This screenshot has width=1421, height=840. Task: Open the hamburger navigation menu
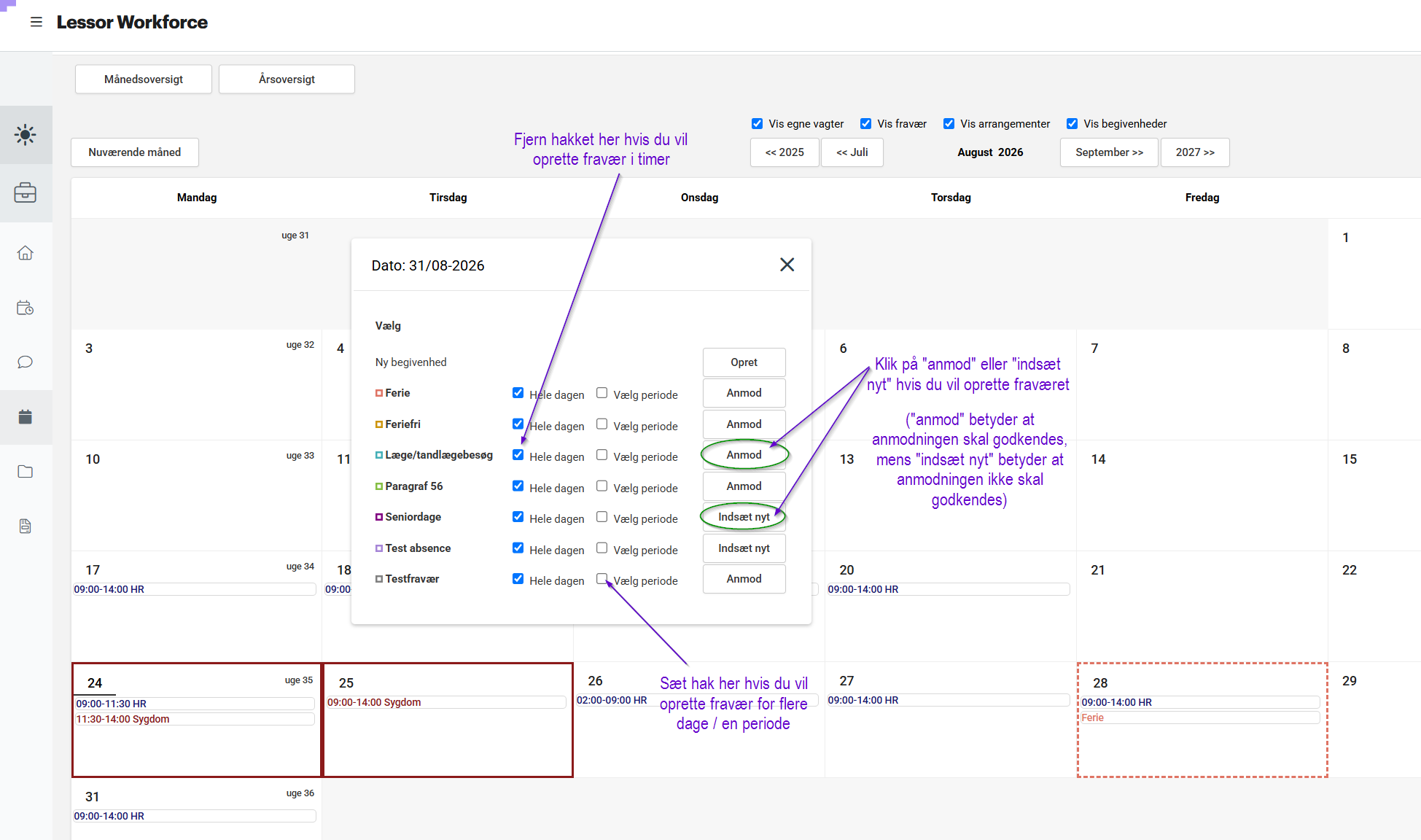tap(36, 22)
